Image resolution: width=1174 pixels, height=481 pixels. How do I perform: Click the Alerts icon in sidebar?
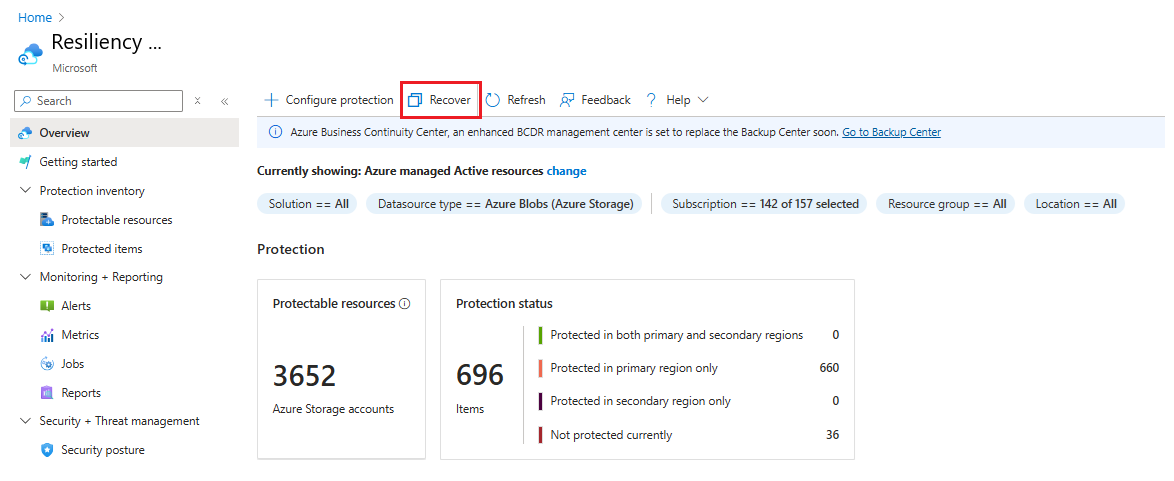click(x=47, y=306)
